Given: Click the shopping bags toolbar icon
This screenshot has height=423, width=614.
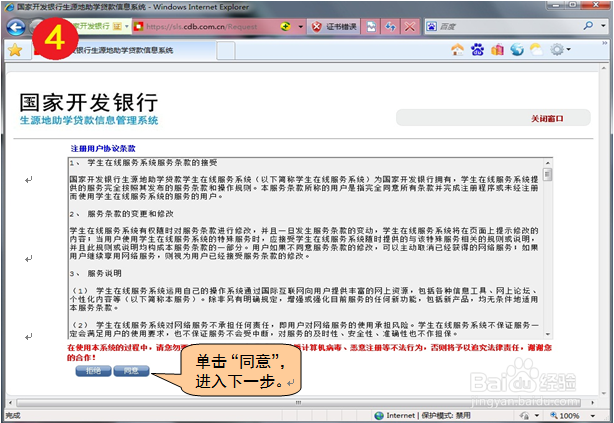Looking at the screenshot, I should (x=497, y=50).
